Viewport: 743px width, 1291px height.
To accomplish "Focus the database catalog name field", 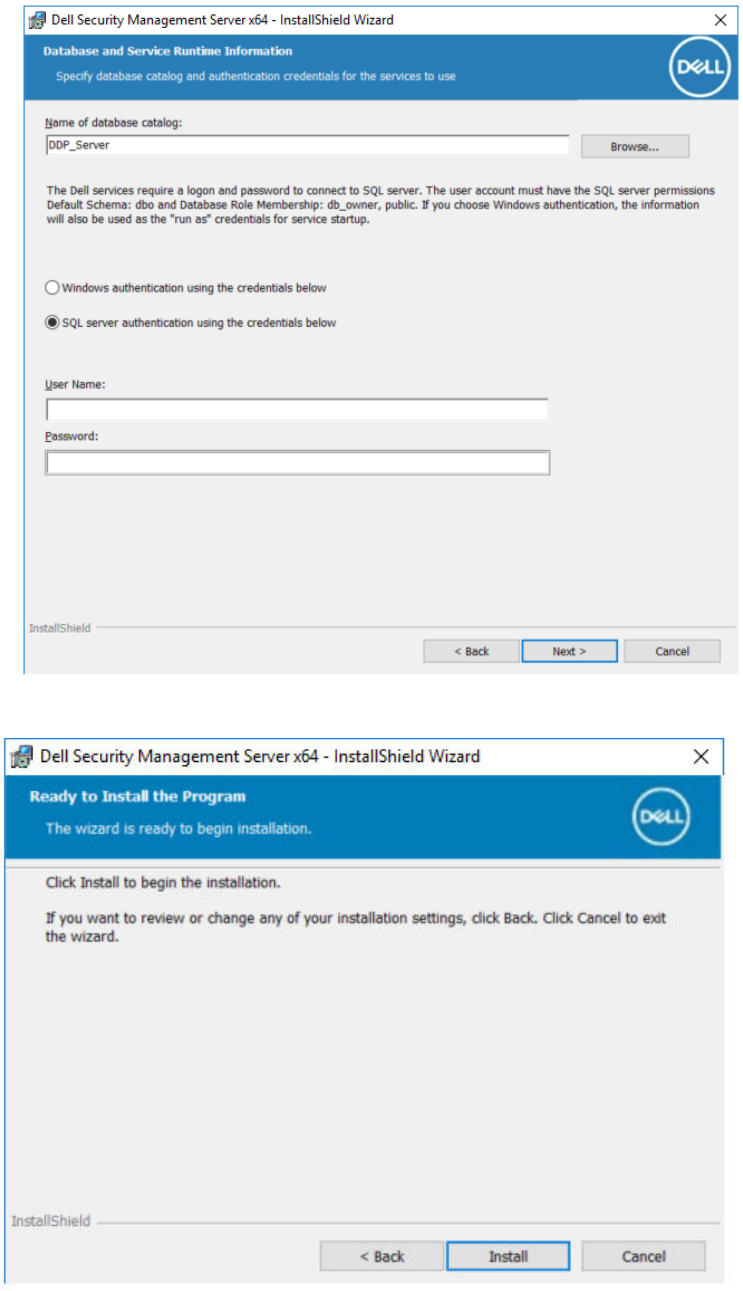I will tap(307, 145).
